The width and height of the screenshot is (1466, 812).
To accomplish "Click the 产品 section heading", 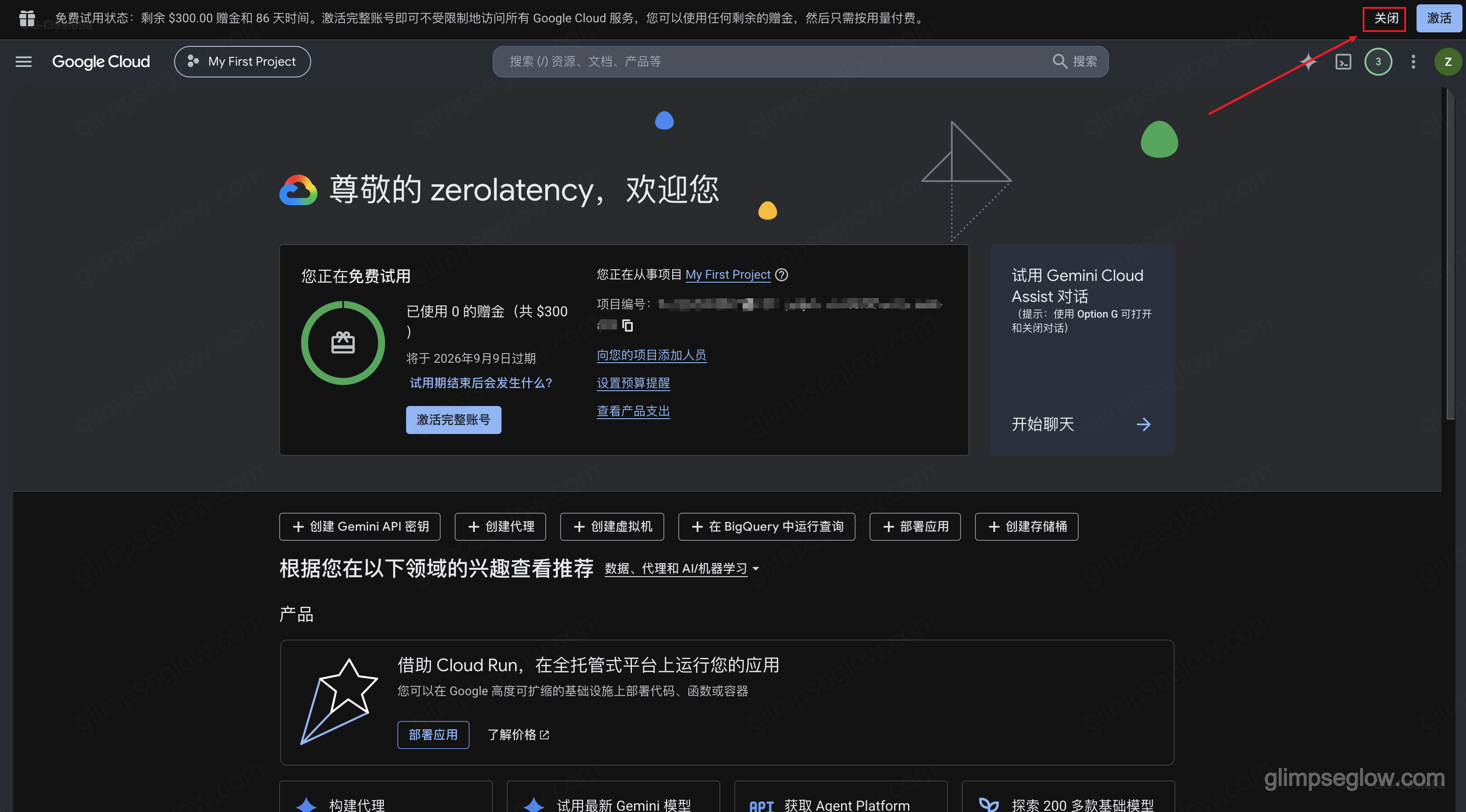I will pyautogui.click(x=297, y=615).
